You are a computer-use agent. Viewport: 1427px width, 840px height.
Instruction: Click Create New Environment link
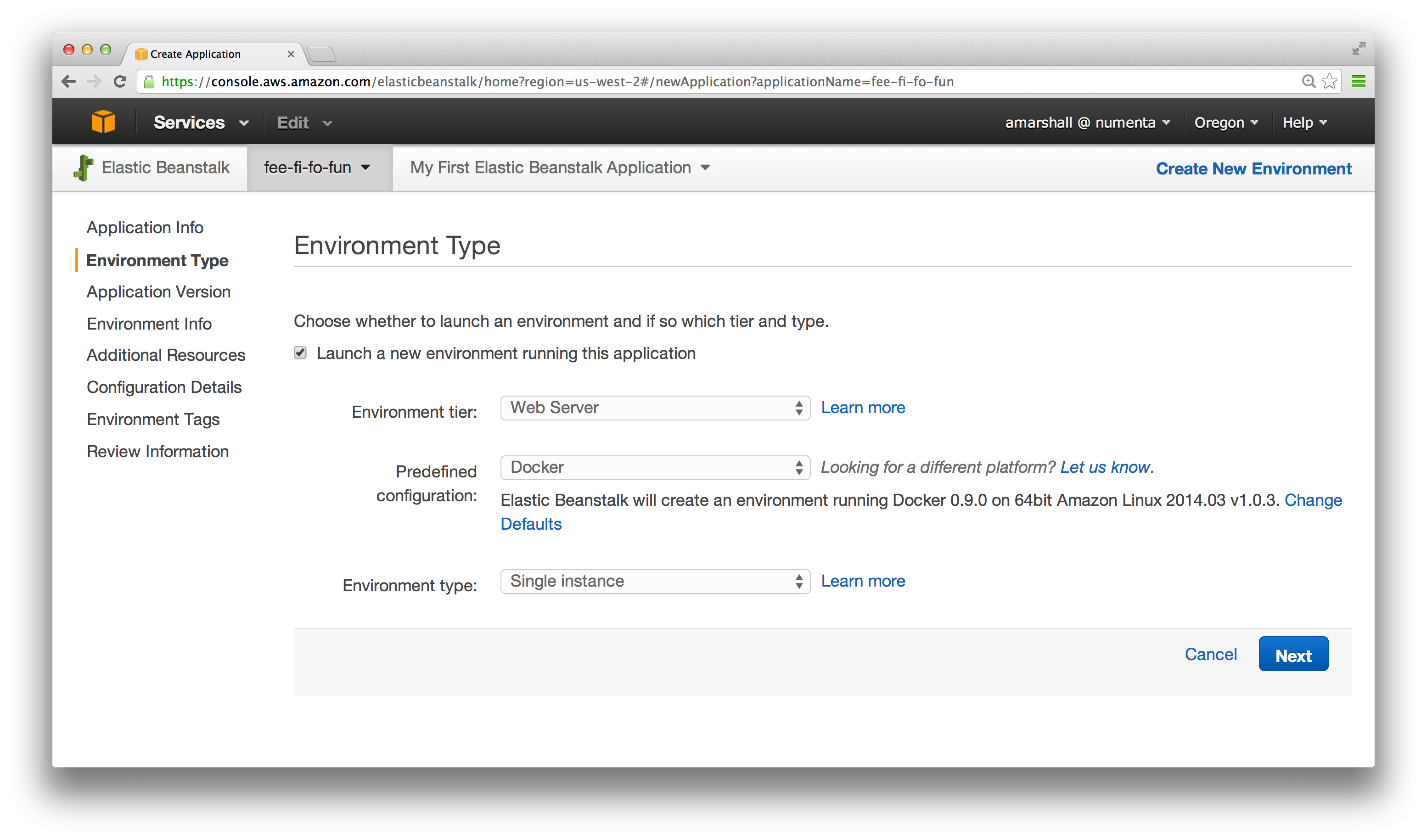[x=1253, y=168]
